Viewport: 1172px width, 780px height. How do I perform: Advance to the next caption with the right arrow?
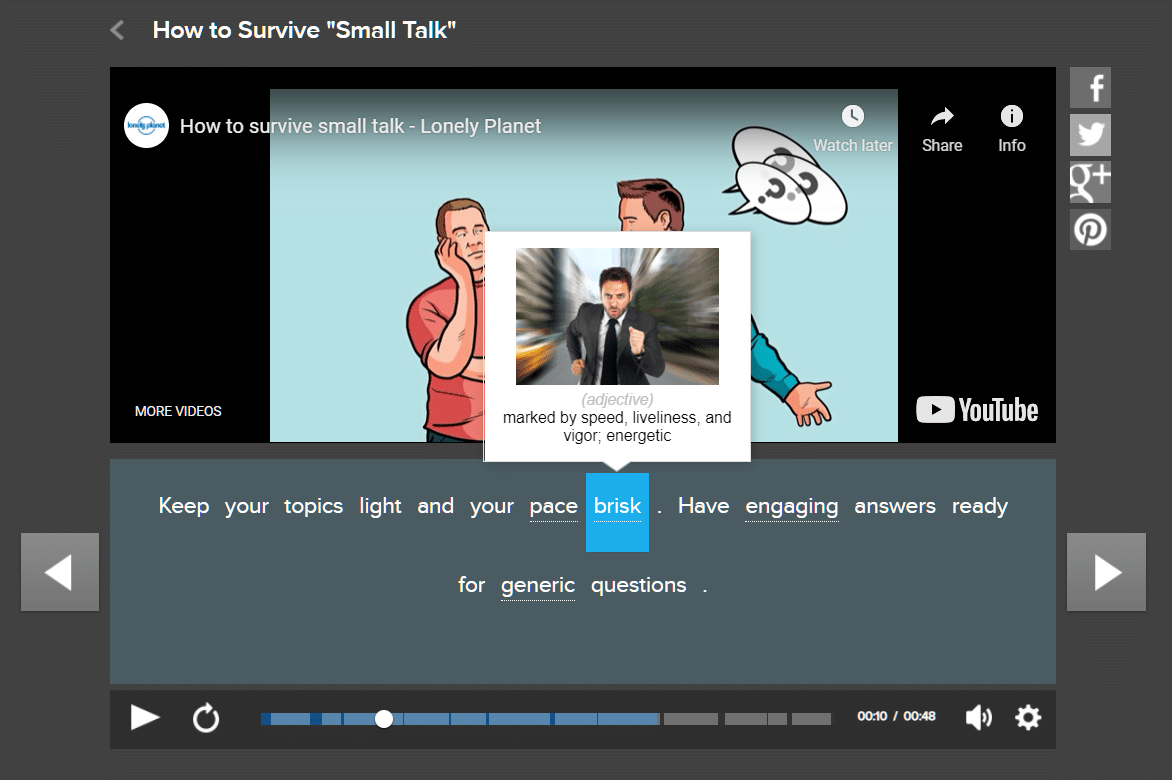1106,572
